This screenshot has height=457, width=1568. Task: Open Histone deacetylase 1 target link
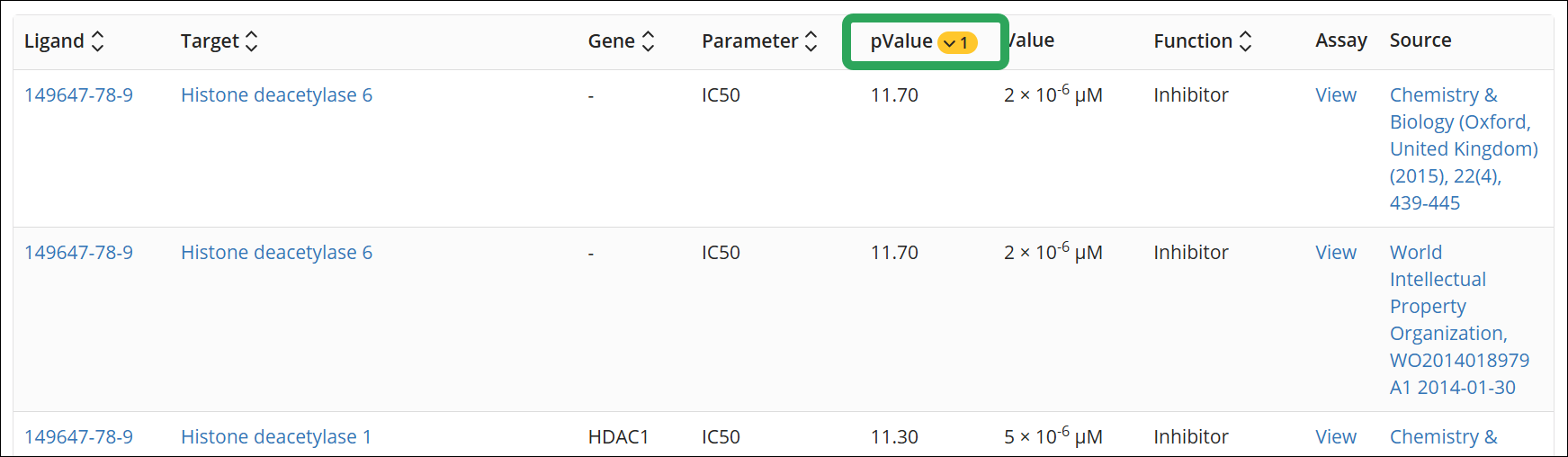click(x=276, y=437)
